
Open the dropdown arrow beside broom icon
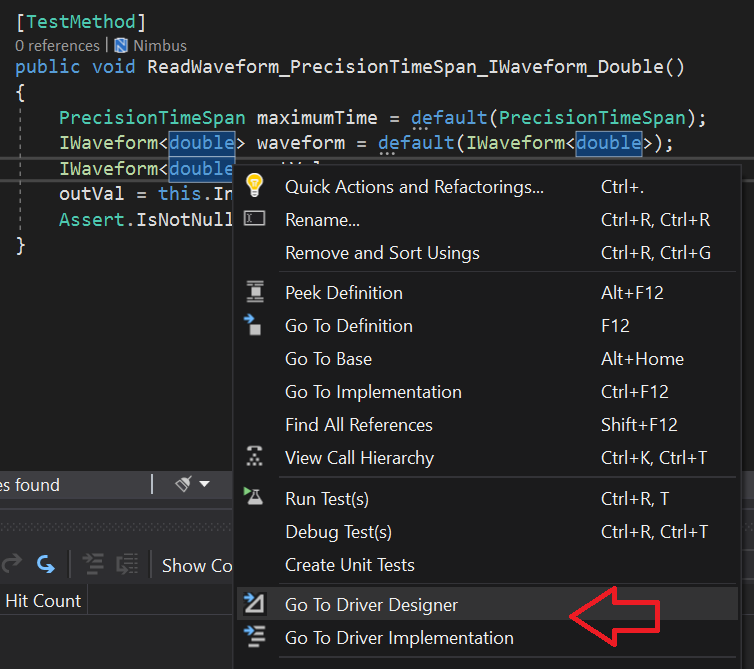coord(204,484)
